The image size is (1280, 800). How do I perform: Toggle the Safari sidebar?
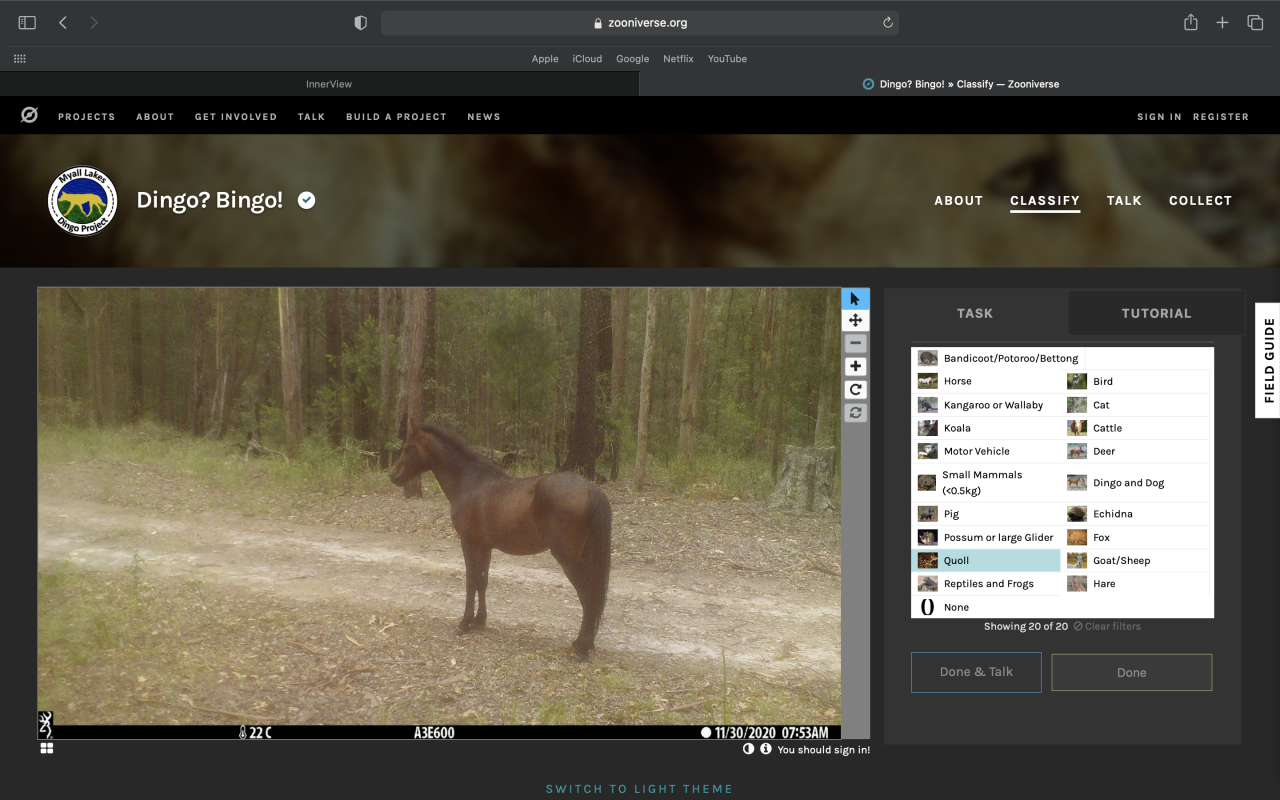(x=27, y=22)
